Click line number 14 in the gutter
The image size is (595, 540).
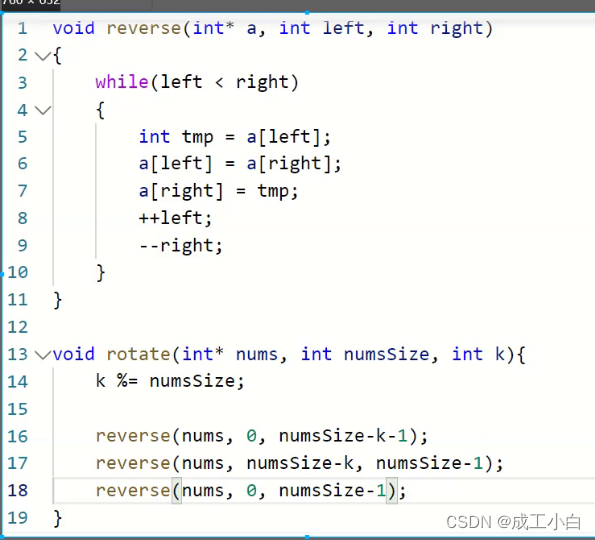[18, 382]
